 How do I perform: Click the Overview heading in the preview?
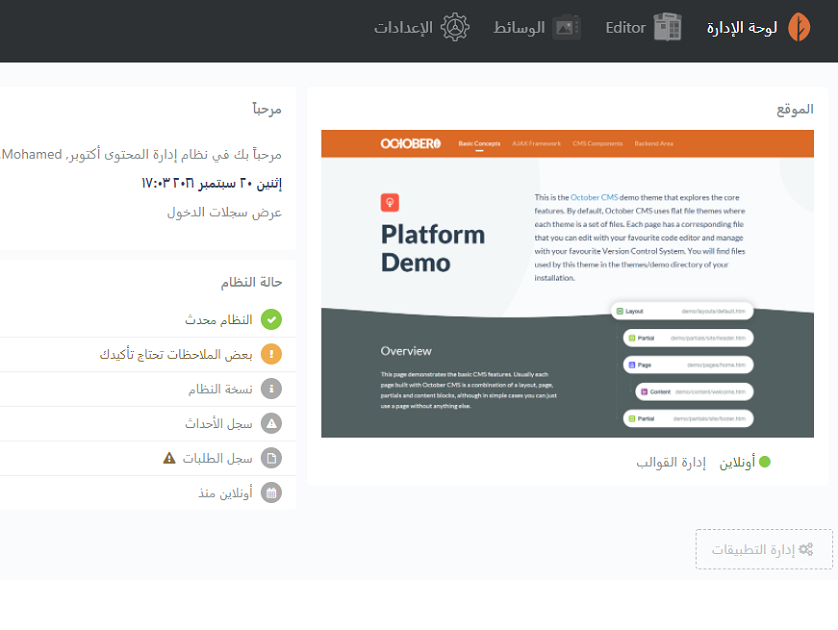click(406, 351)
